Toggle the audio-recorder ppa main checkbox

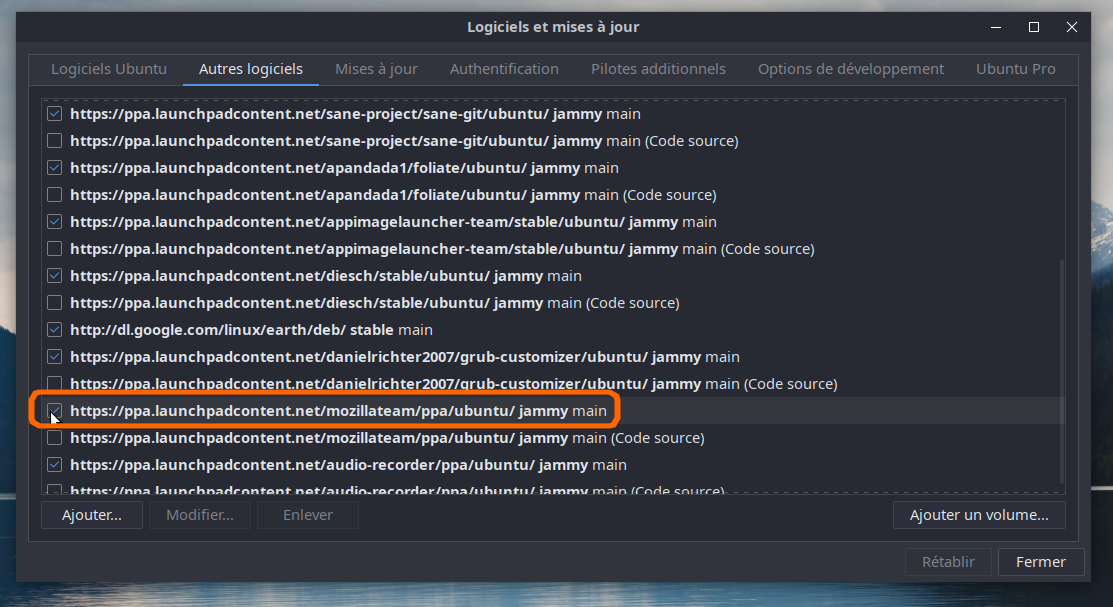(55, 465)
